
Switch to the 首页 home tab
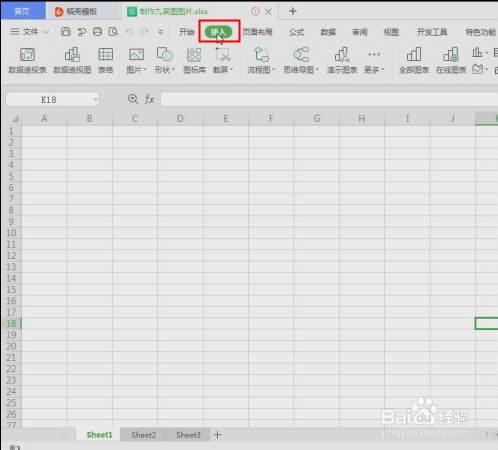coord(23,11)
